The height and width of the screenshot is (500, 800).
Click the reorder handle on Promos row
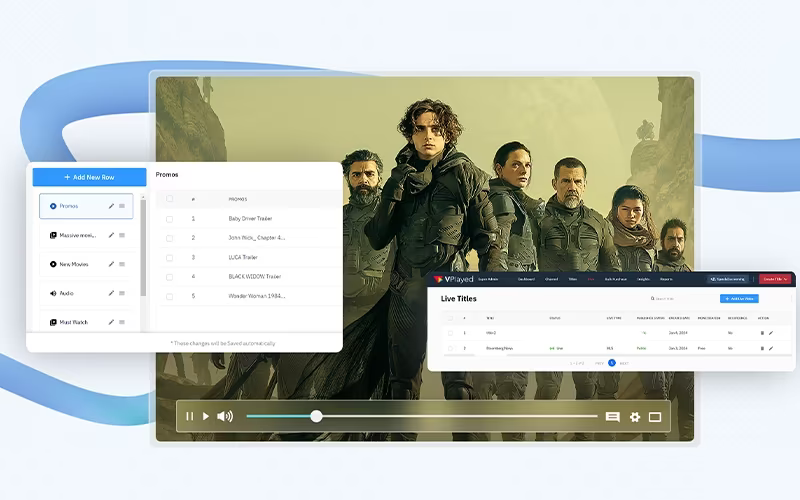click(x=122, y=206)
